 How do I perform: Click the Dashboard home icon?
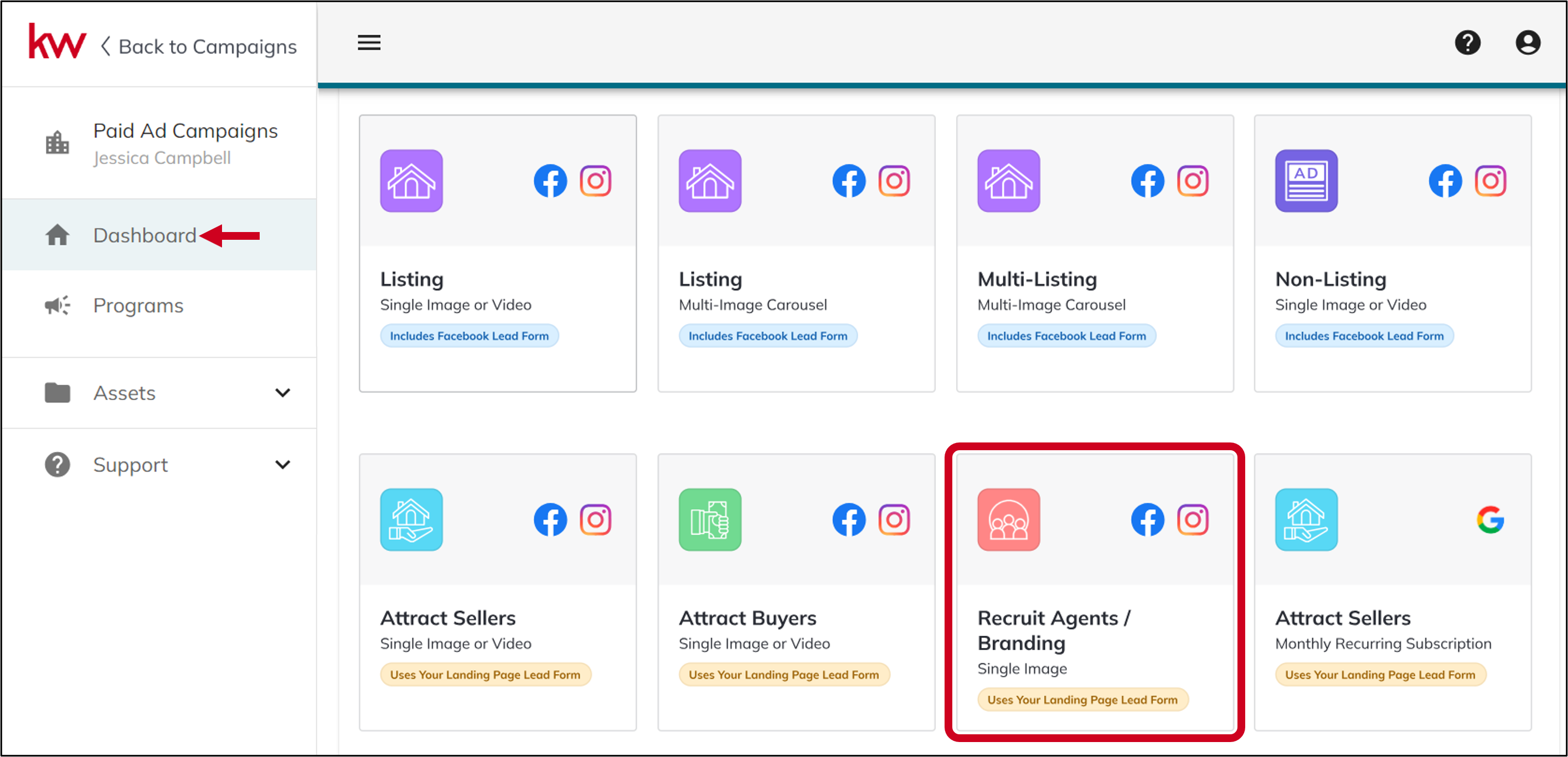[x=57, y=235]
